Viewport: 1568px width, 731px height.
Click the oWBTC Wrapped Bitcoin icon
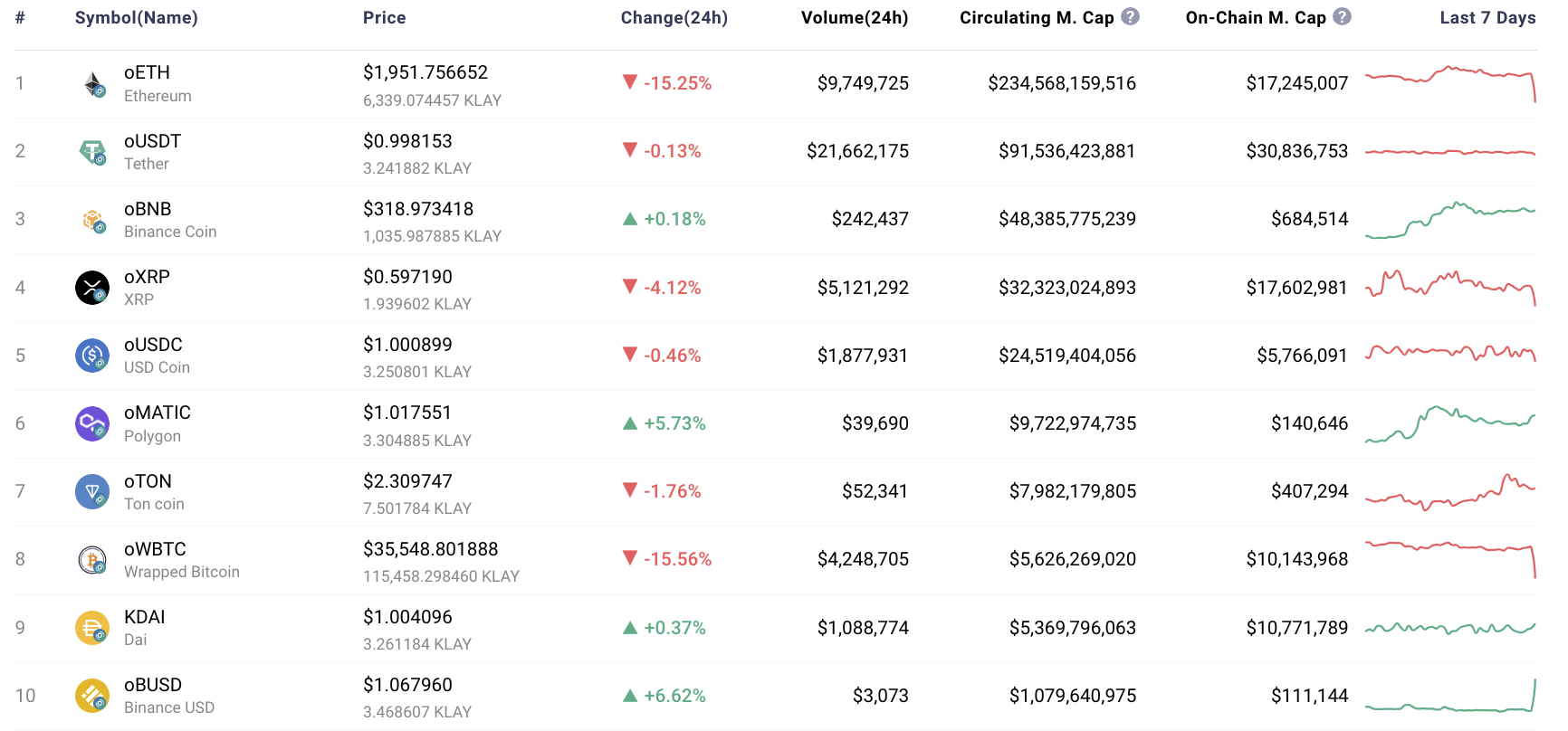click(92, 560)
